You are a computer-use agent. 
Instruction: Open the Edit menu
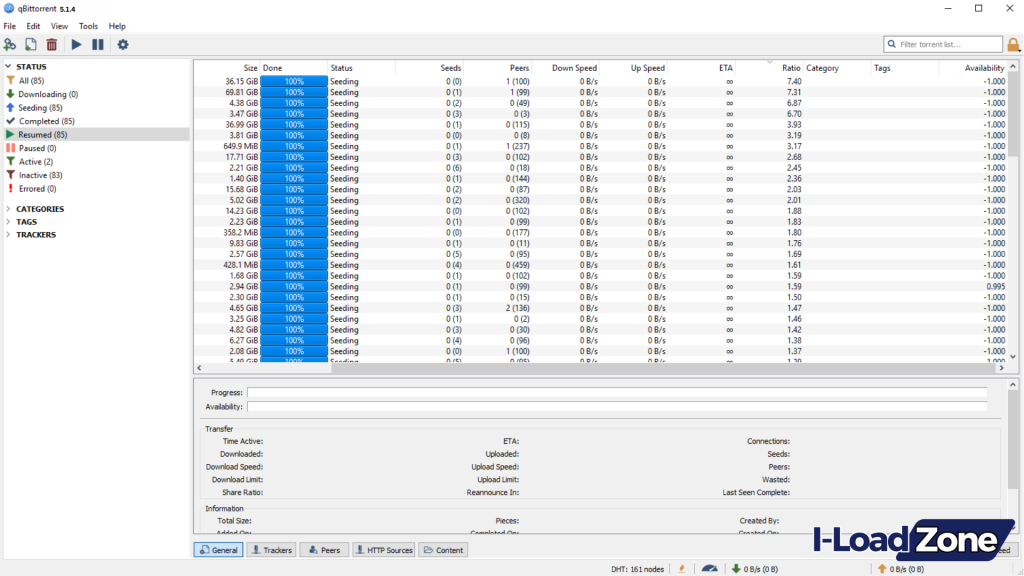(33, 26)
